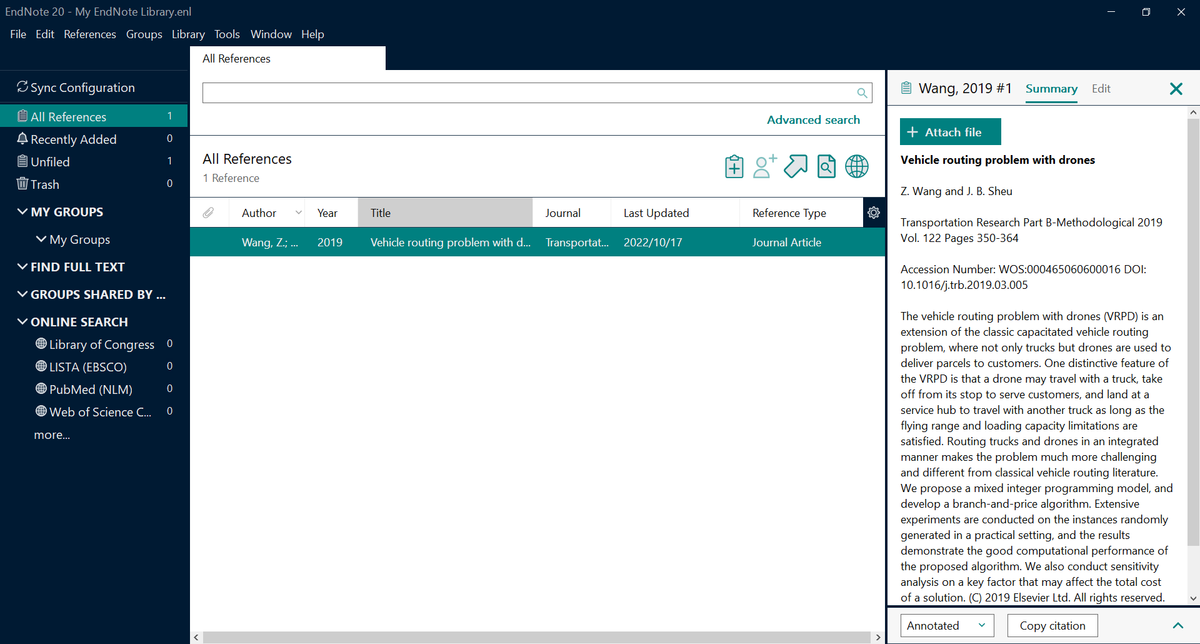
Task: Open the Annotated citation style dropdown
Action: click(x=947, y=626)
